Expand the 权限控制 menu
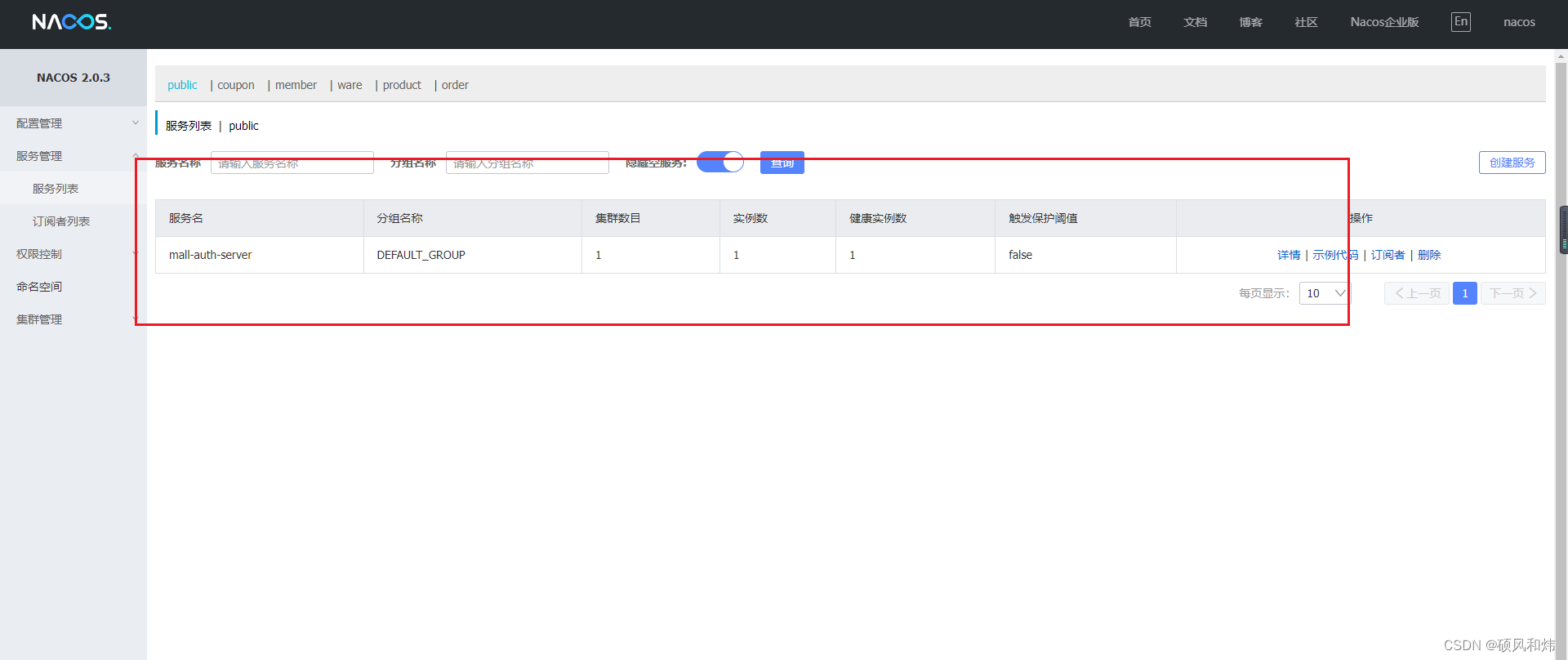1568x660 pixels. click(73, 254)
